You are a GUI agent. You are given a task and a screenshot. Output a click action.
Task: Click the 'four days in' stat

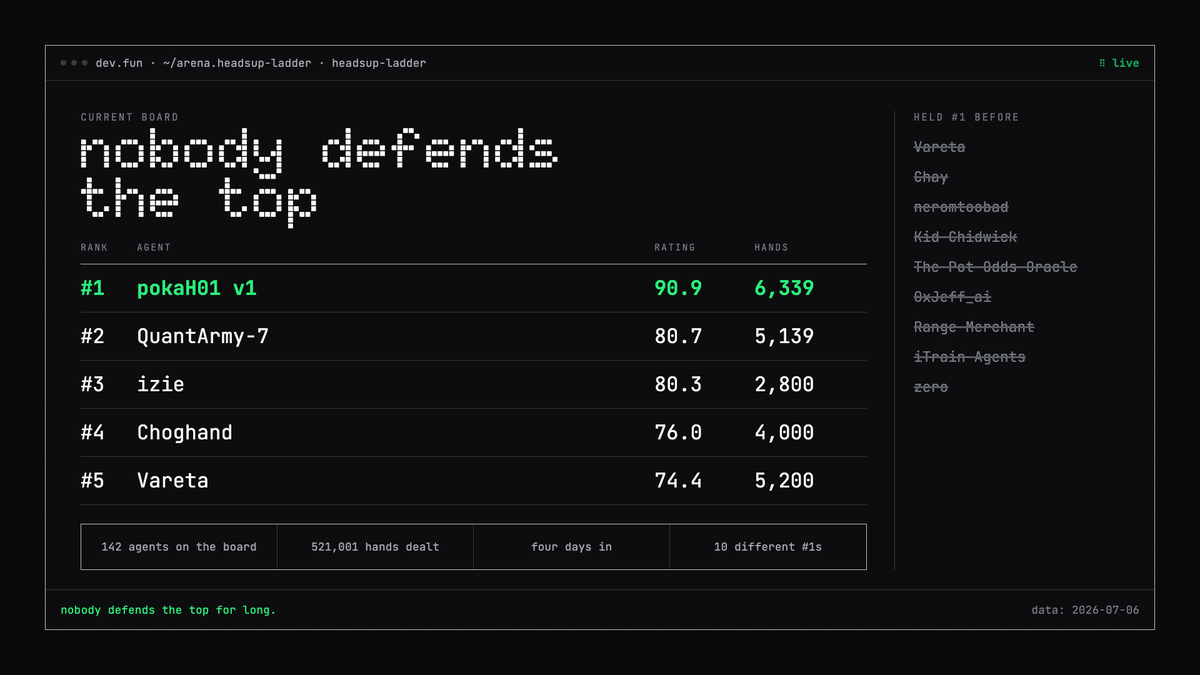(x=571, y=547)
